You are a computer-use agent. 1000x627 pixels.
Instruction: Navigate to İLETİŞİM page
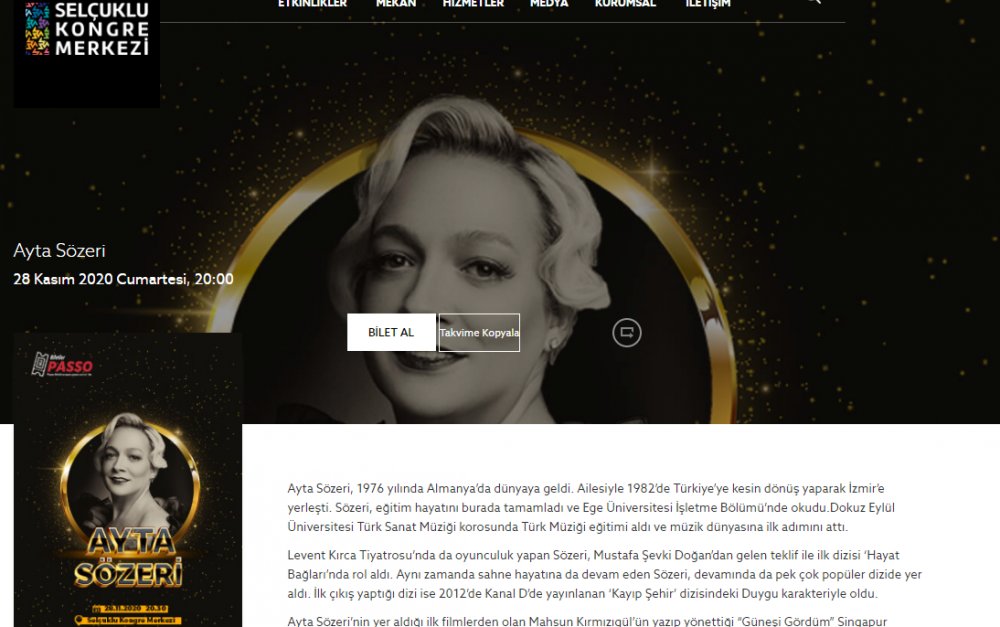tap(708, 3)
